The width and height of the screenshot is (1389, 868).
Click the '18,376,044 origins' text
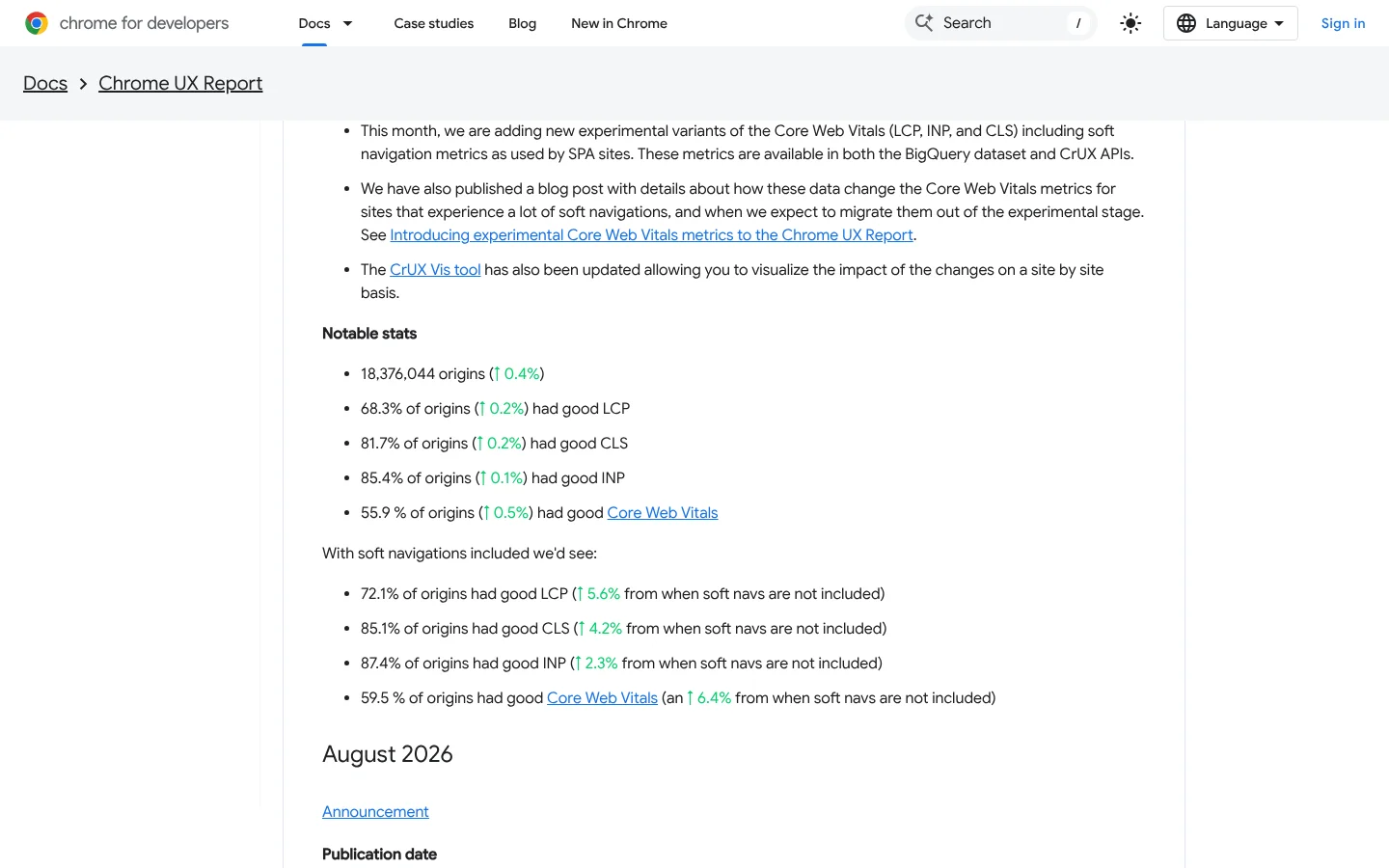click(x=422, y=374)
